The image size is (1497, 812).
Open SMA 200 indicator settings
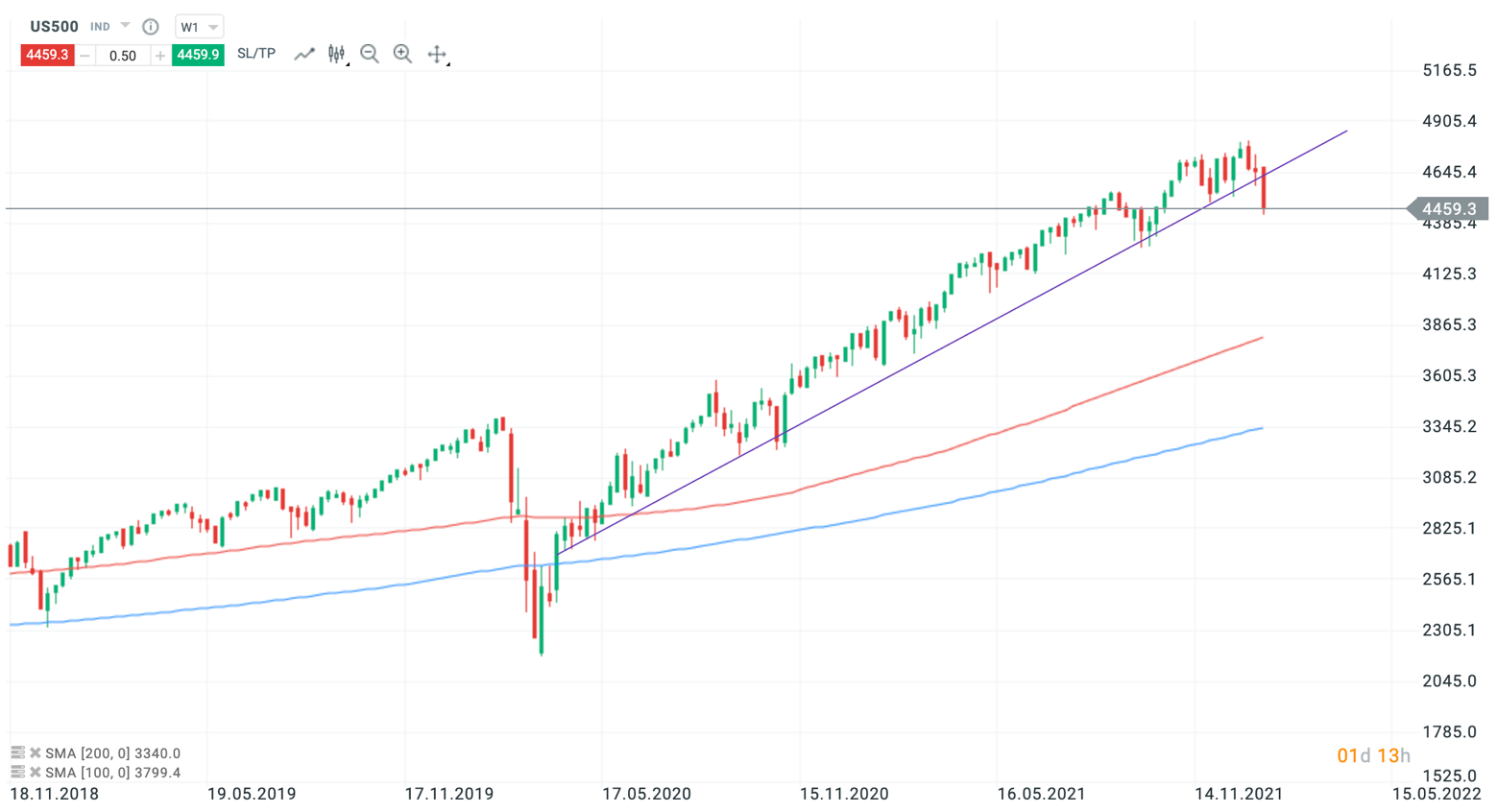point(17,753)
